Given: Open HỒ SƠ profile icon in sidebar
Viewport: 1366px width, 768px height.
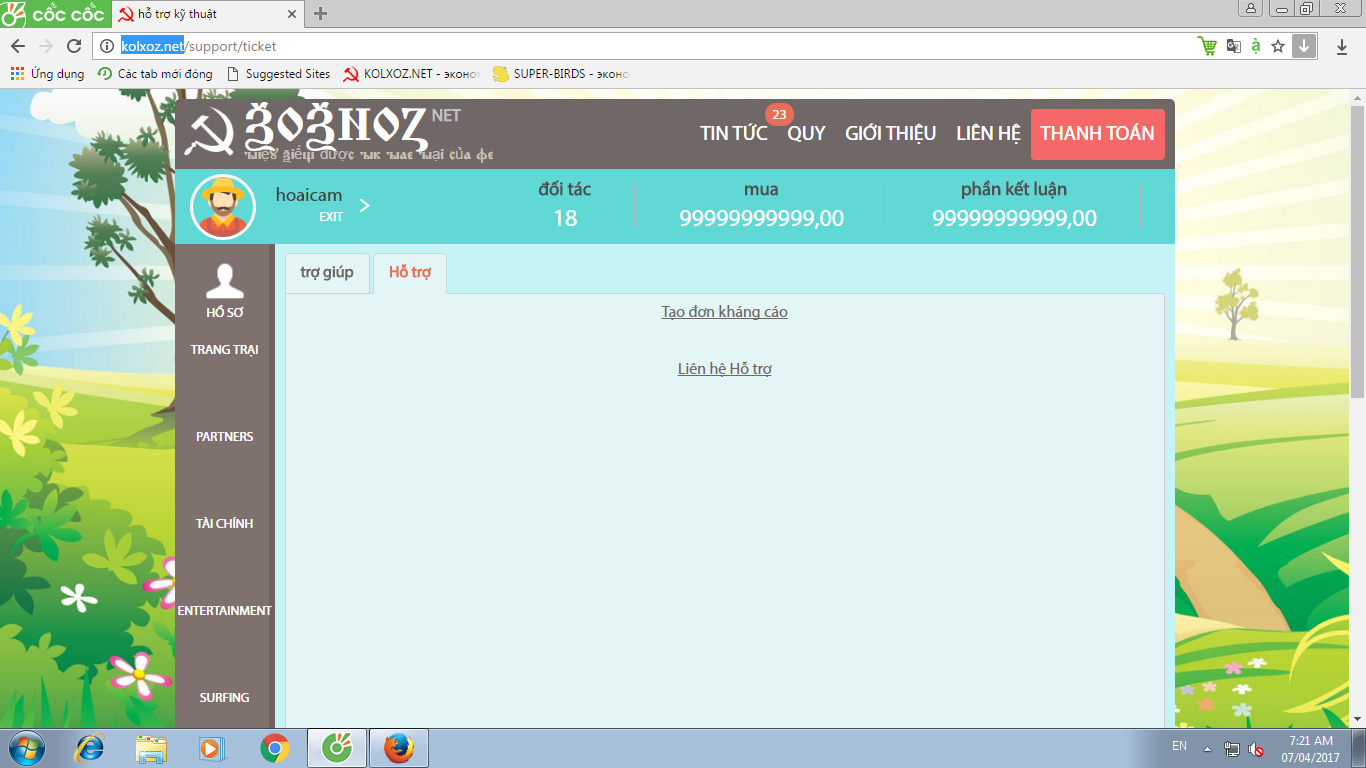Looking at the screenshot, I should (225, 291).
